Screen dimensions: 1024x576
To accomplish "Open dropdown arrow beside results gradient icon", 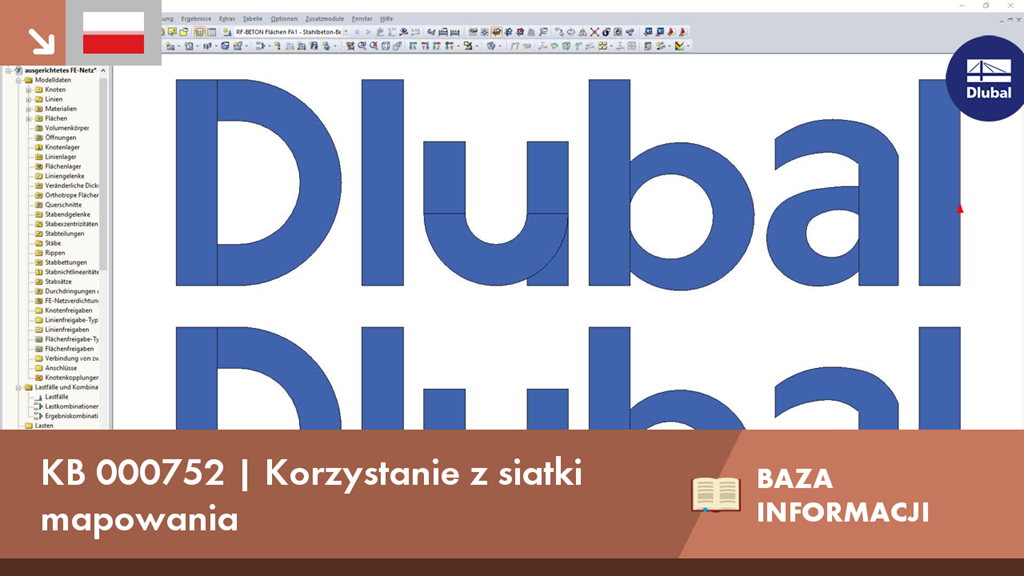I will point(688,46).
